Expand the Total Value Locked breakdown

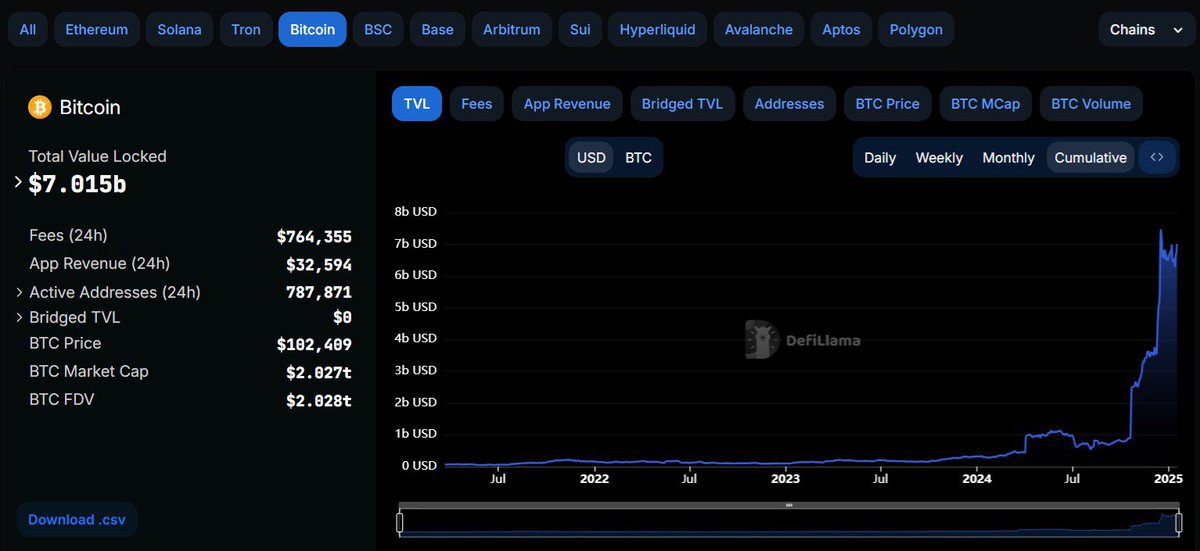click(x=18, y=182)
